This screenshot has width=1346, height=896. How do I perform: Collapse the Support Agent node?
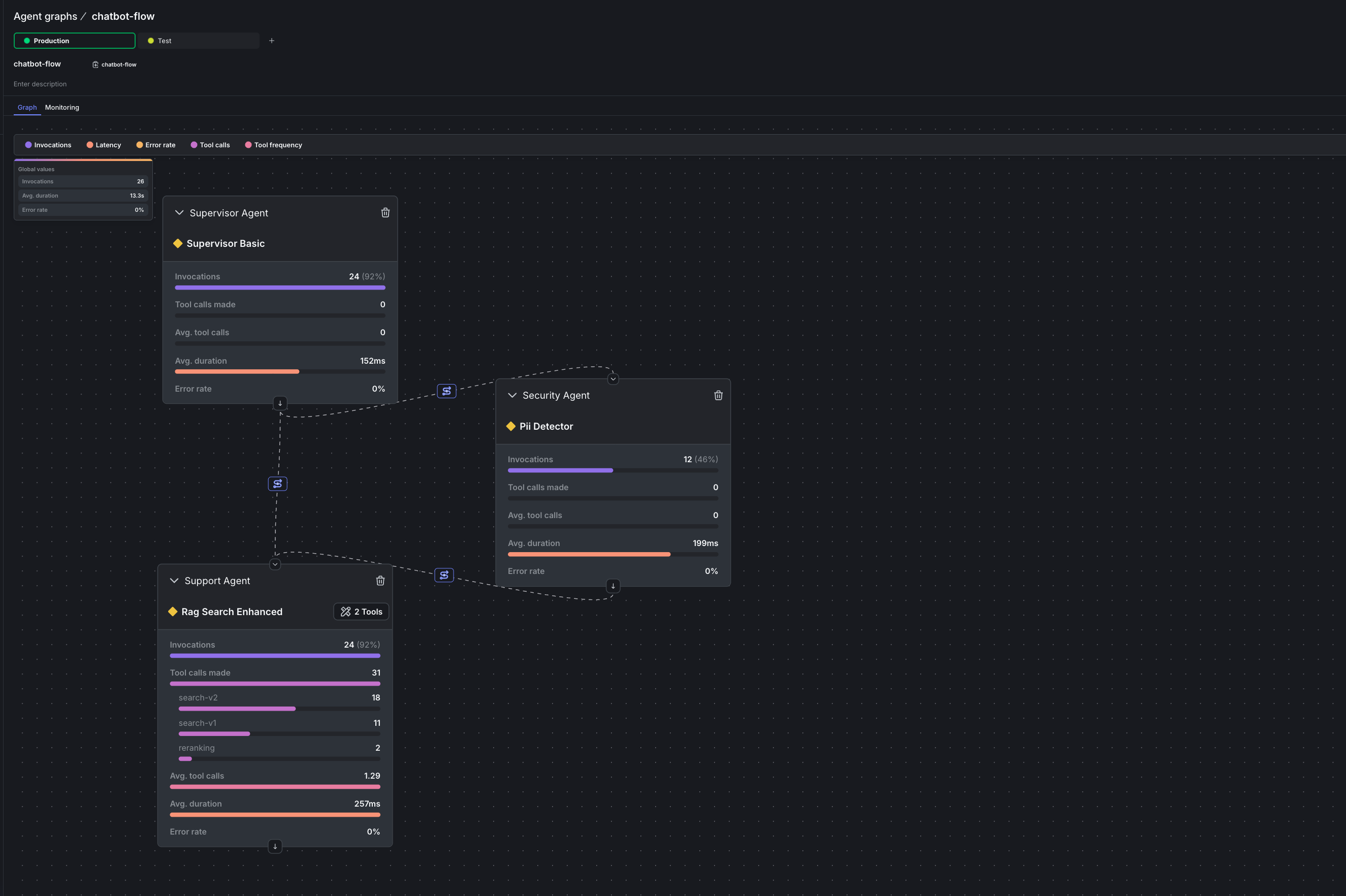click(175, 581)
